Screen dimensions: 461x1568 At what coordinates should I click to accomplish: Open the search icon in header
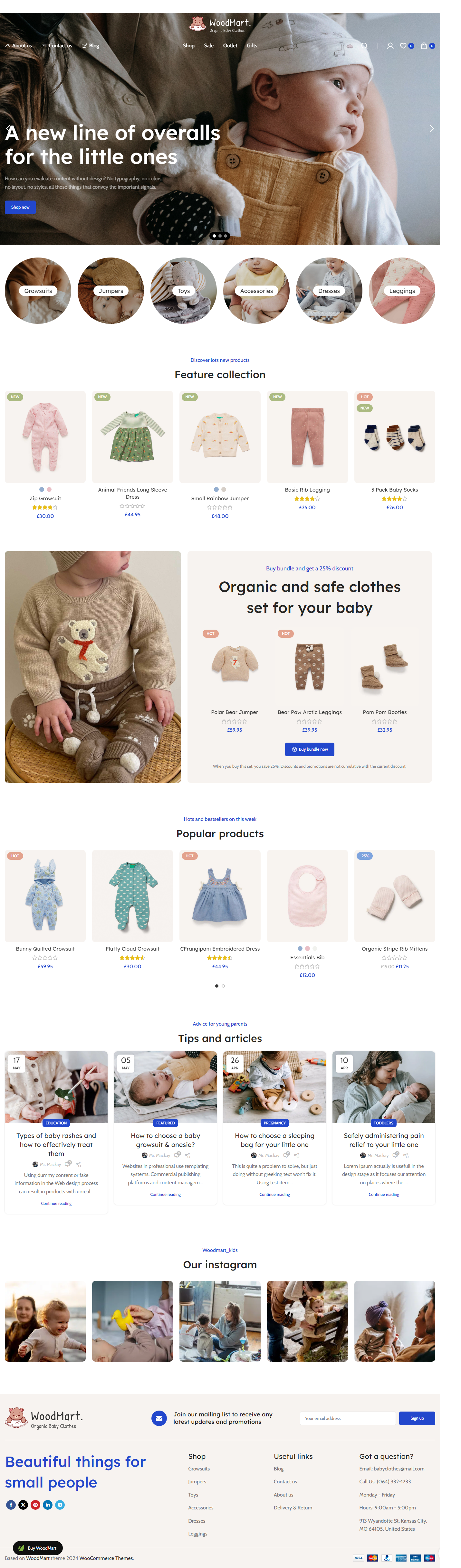pos(364,46)
